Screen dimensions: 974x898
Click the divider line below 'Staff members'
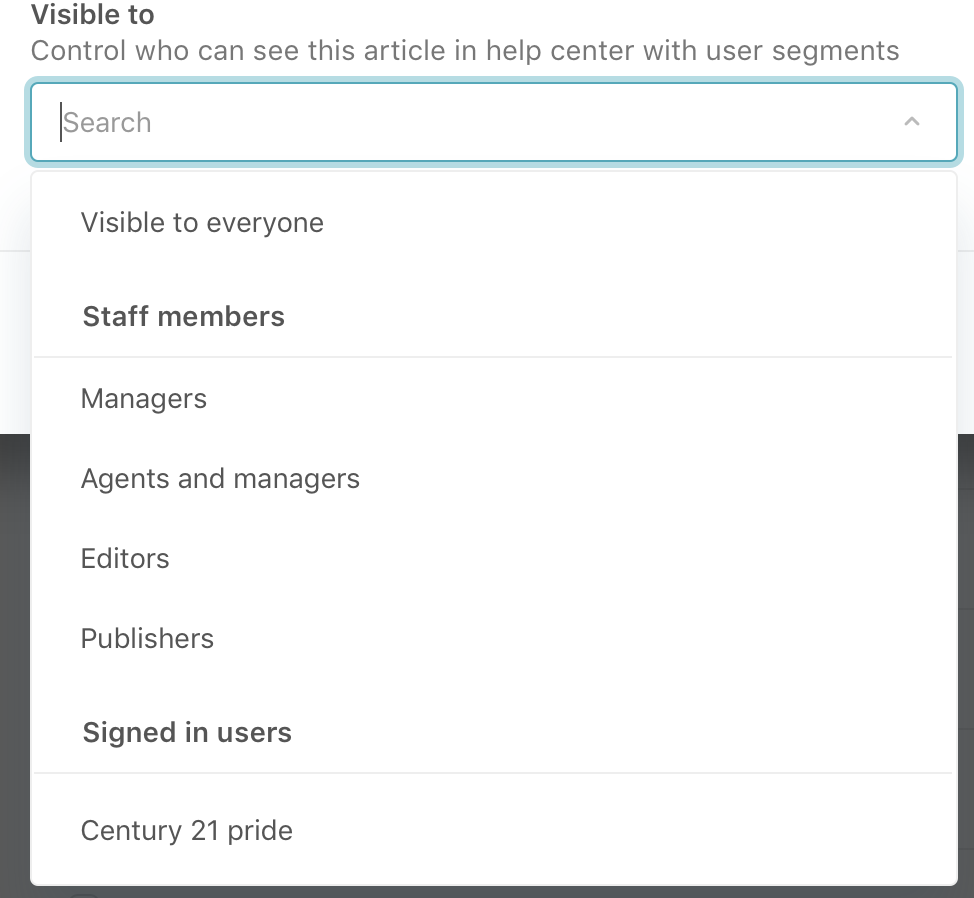click(x=492, y=357)
